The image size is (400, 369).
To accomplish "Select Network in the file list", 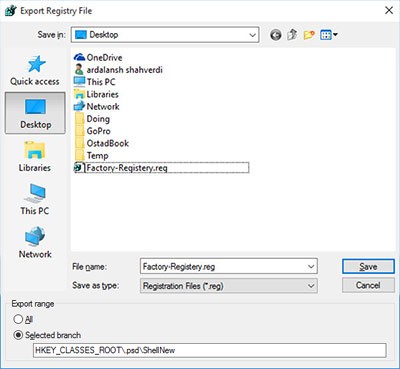I will (97, 107).
